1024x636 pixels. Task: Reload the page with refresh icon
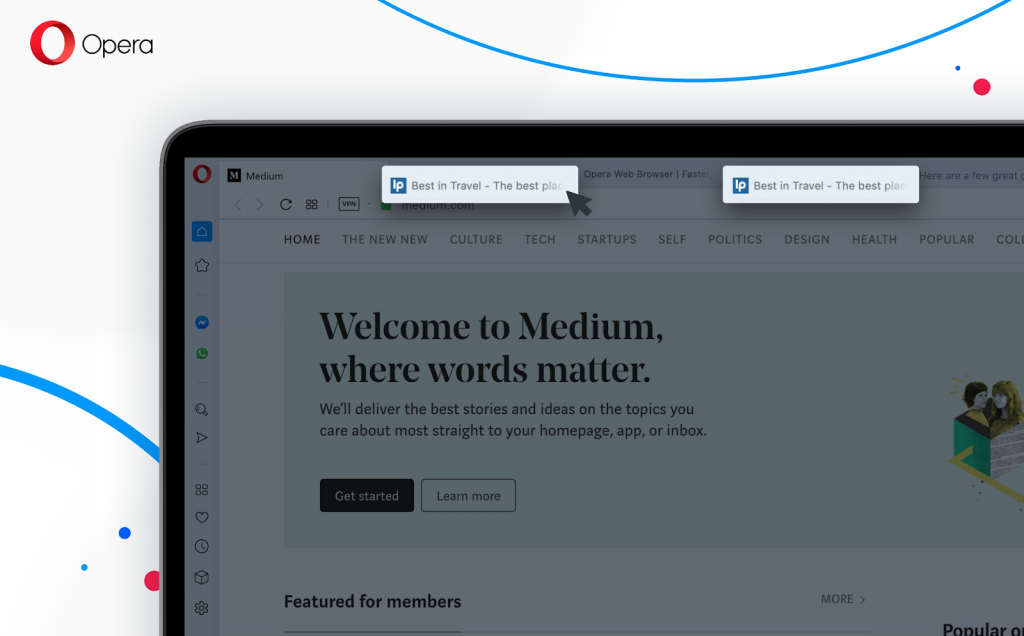pos(285,204)
